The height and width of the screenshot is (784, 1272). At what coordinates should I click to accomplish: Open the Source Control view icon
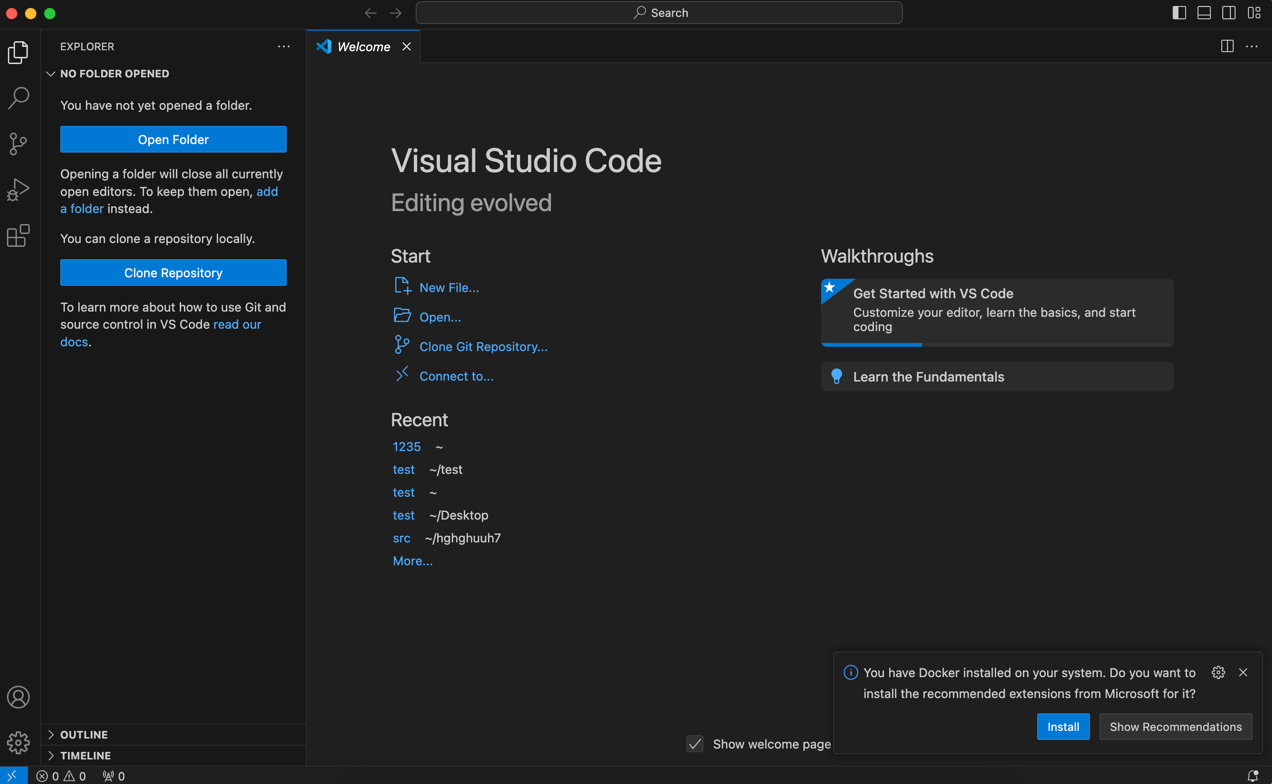(x=18, y=144)
